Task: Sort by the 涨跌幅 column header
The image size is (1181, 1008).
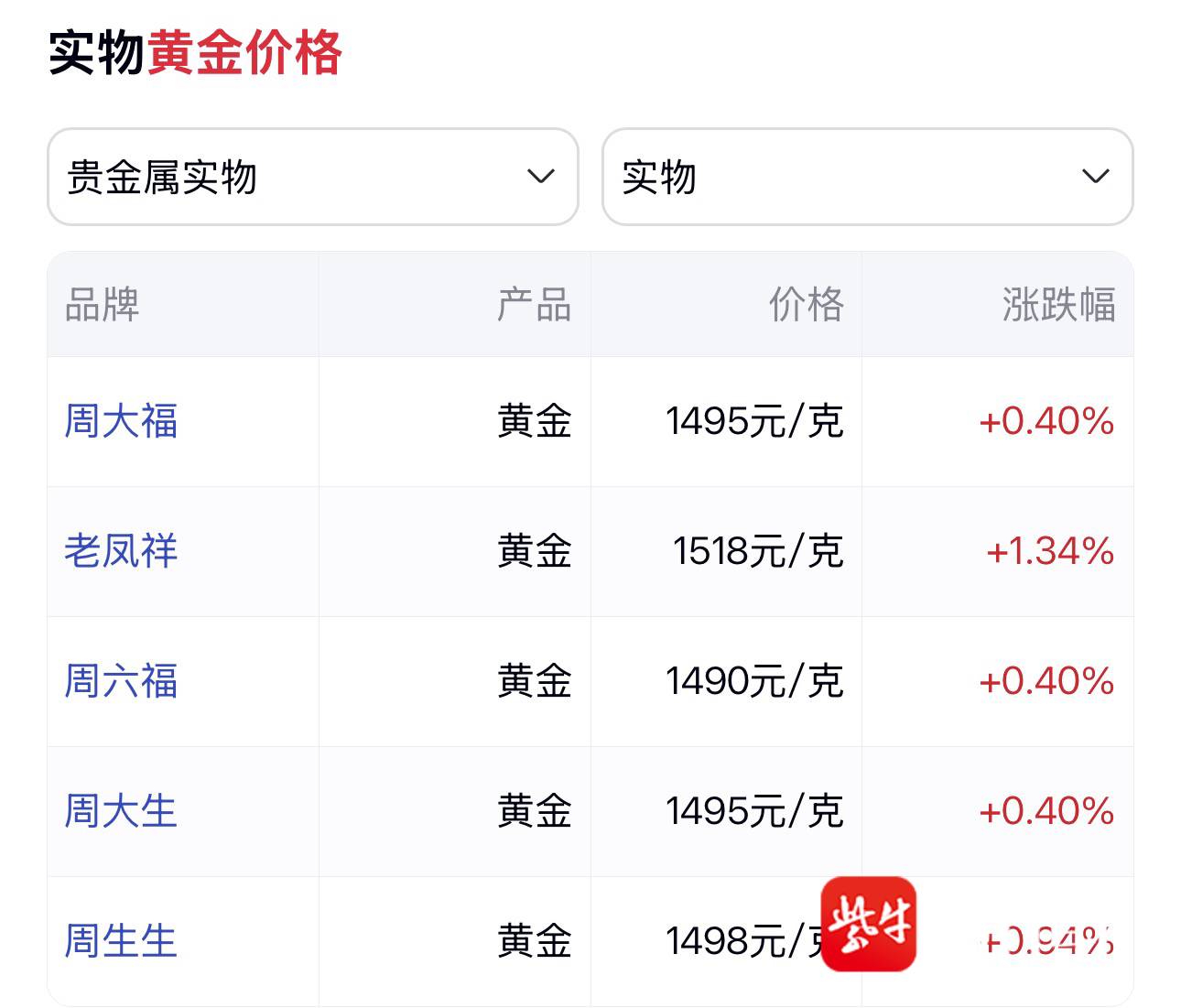Action: click(1058, 305)
